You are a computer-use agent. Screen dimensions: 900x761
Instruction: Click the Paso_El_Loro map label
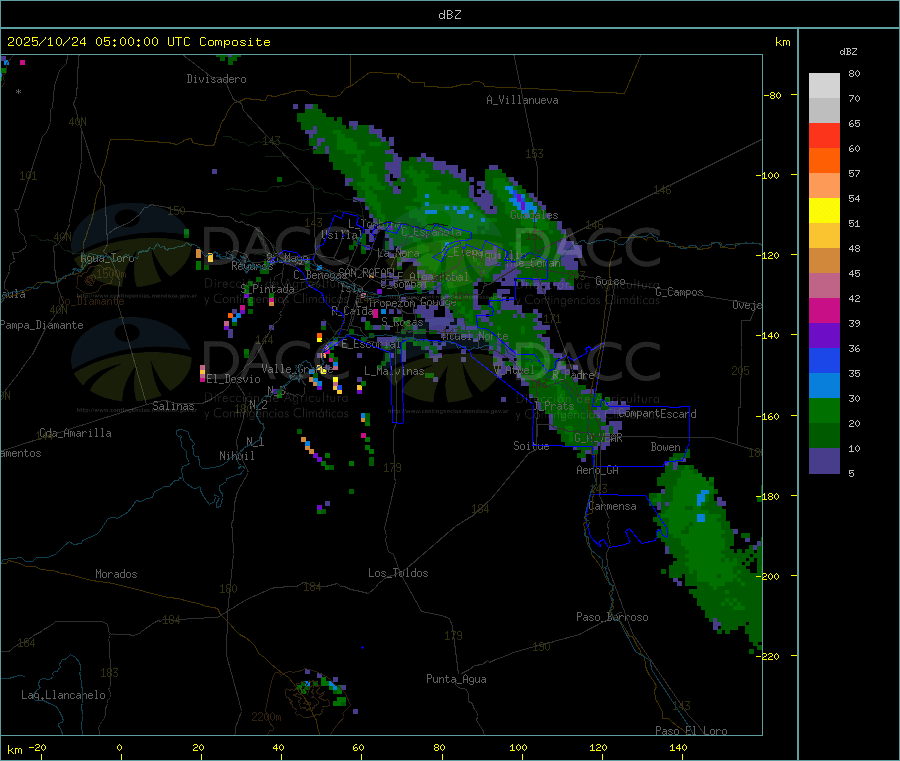692,731
